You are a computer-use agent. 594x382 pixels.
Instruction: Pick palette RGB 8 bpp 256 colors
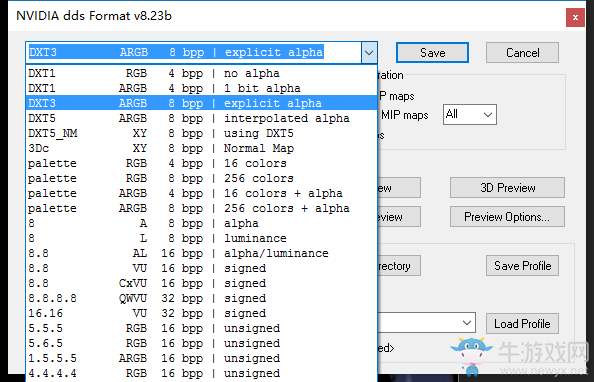[x=201, y=178]
